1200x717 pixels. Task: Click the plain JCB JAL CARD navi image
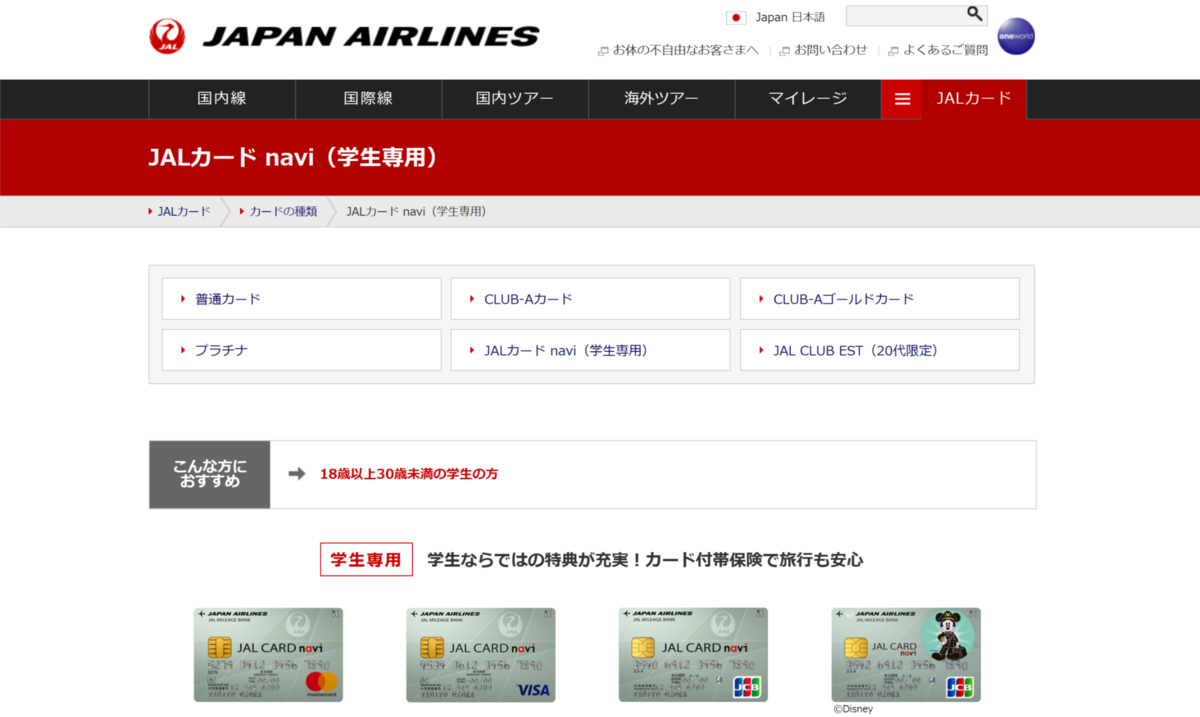693,655
